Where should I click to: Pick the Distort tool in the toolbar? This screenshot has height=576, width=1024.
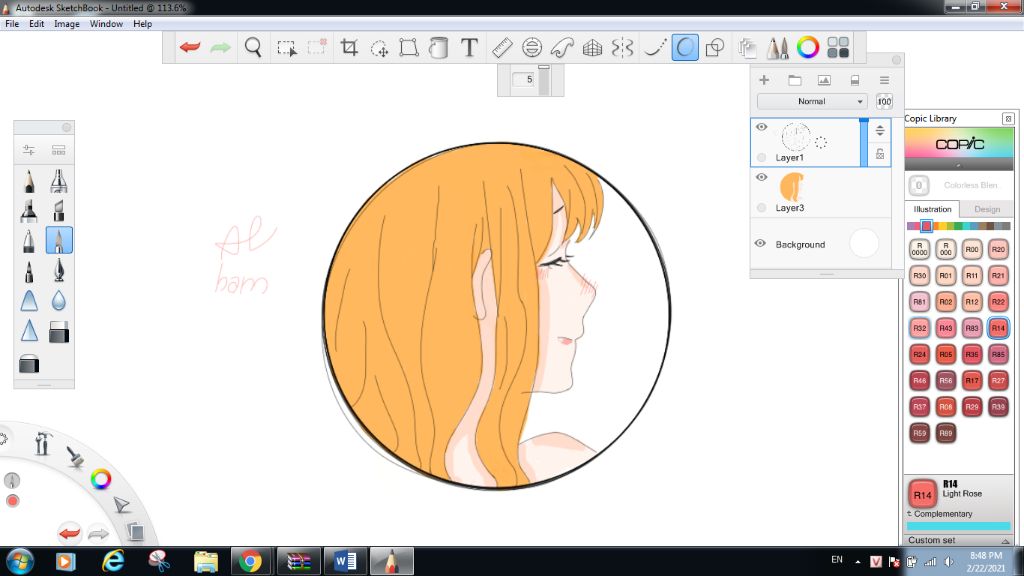coord(409,48)
